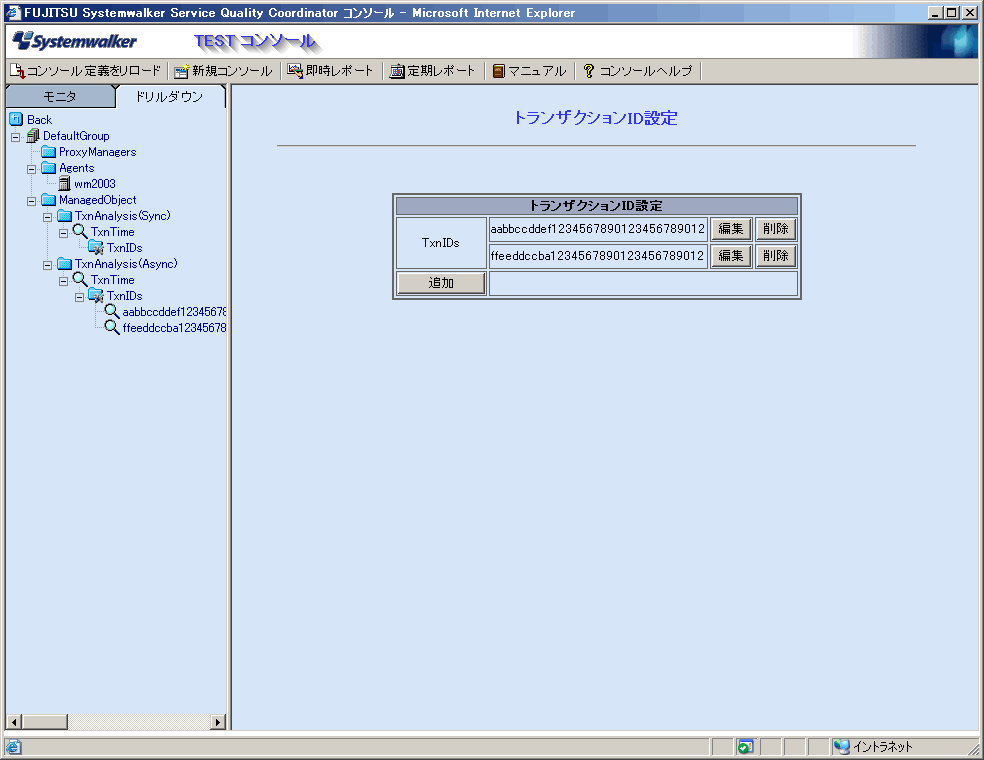Image resolution: width=984 pixels, height=760 pixels.
Task: Click the TEST コンソール title text
Action: (x=254, y=41)
